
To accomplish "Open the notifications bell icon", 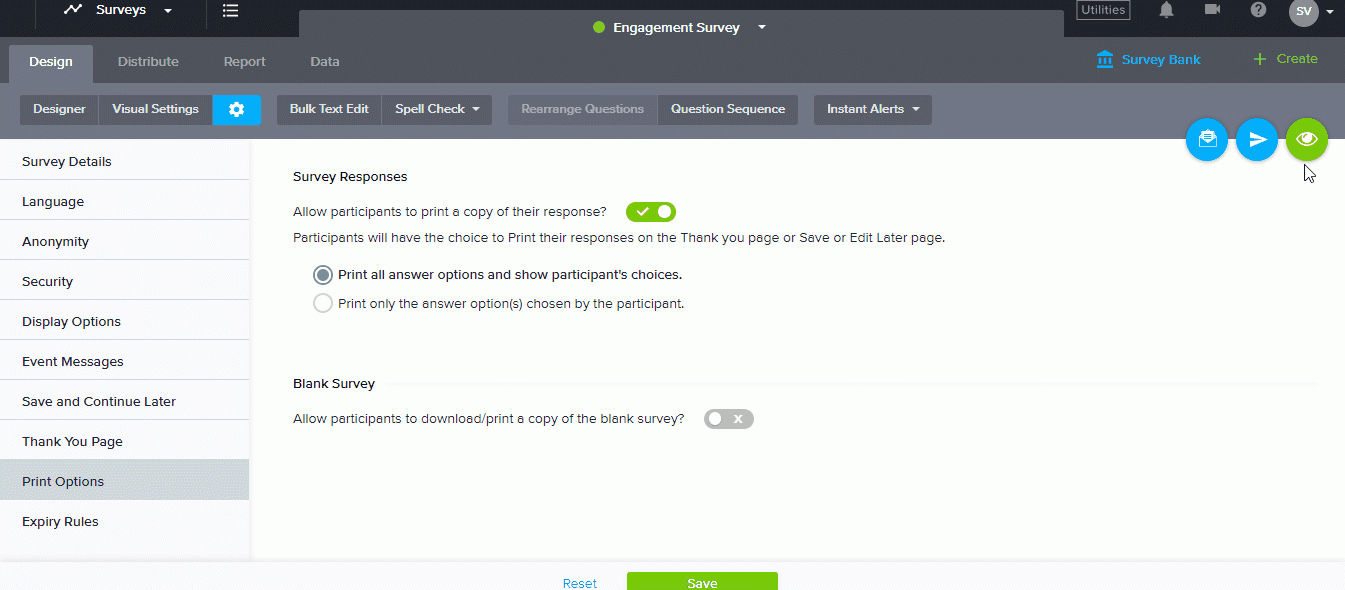I will pos(1166,10).
